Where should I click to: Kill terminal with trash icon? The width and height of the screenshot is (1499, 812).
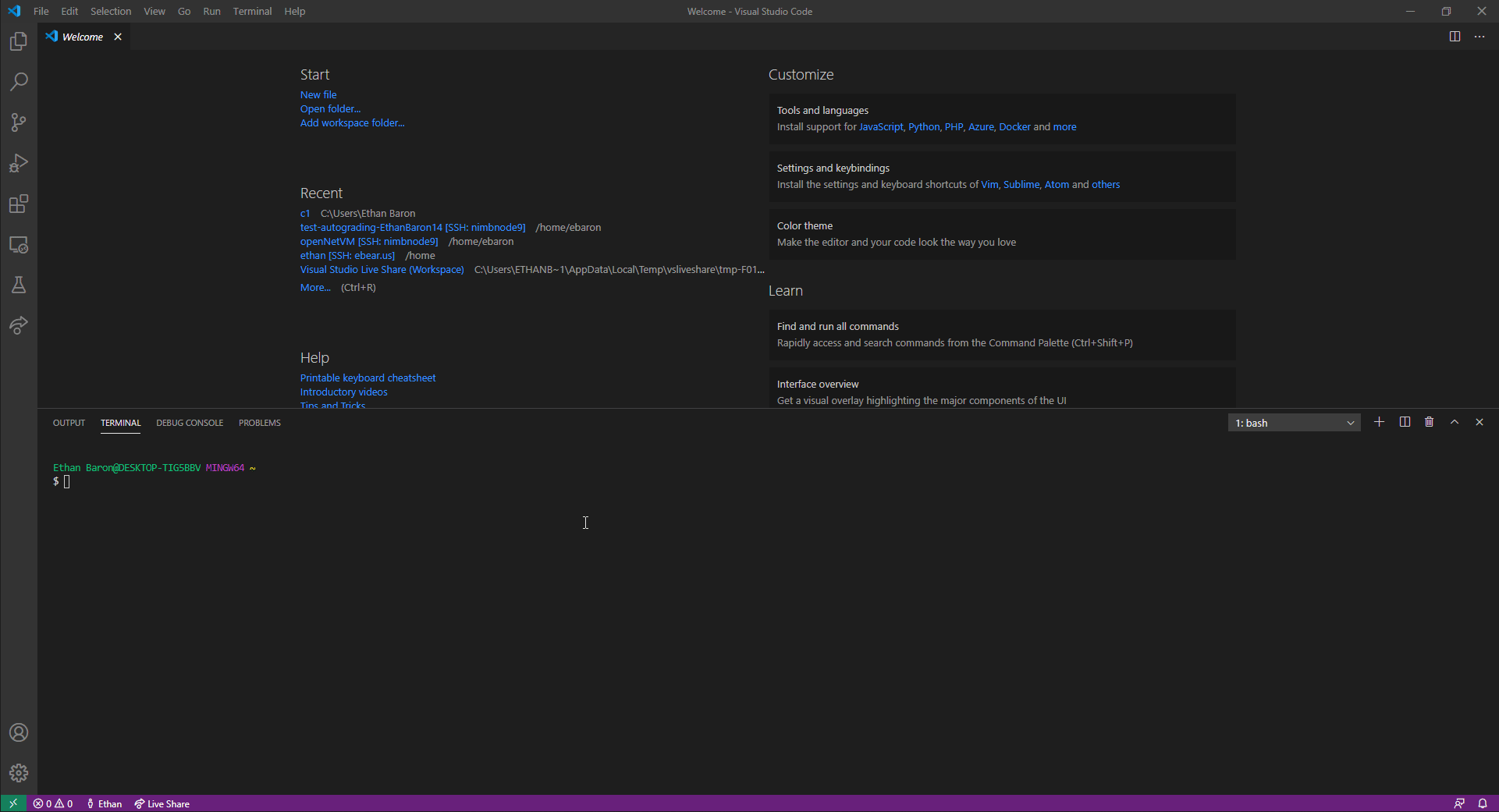(1429, 422)
